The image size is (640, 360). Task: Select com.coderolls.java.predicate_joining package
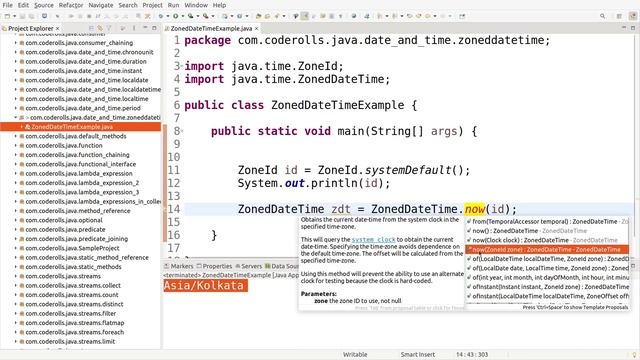tap(76, 238)
